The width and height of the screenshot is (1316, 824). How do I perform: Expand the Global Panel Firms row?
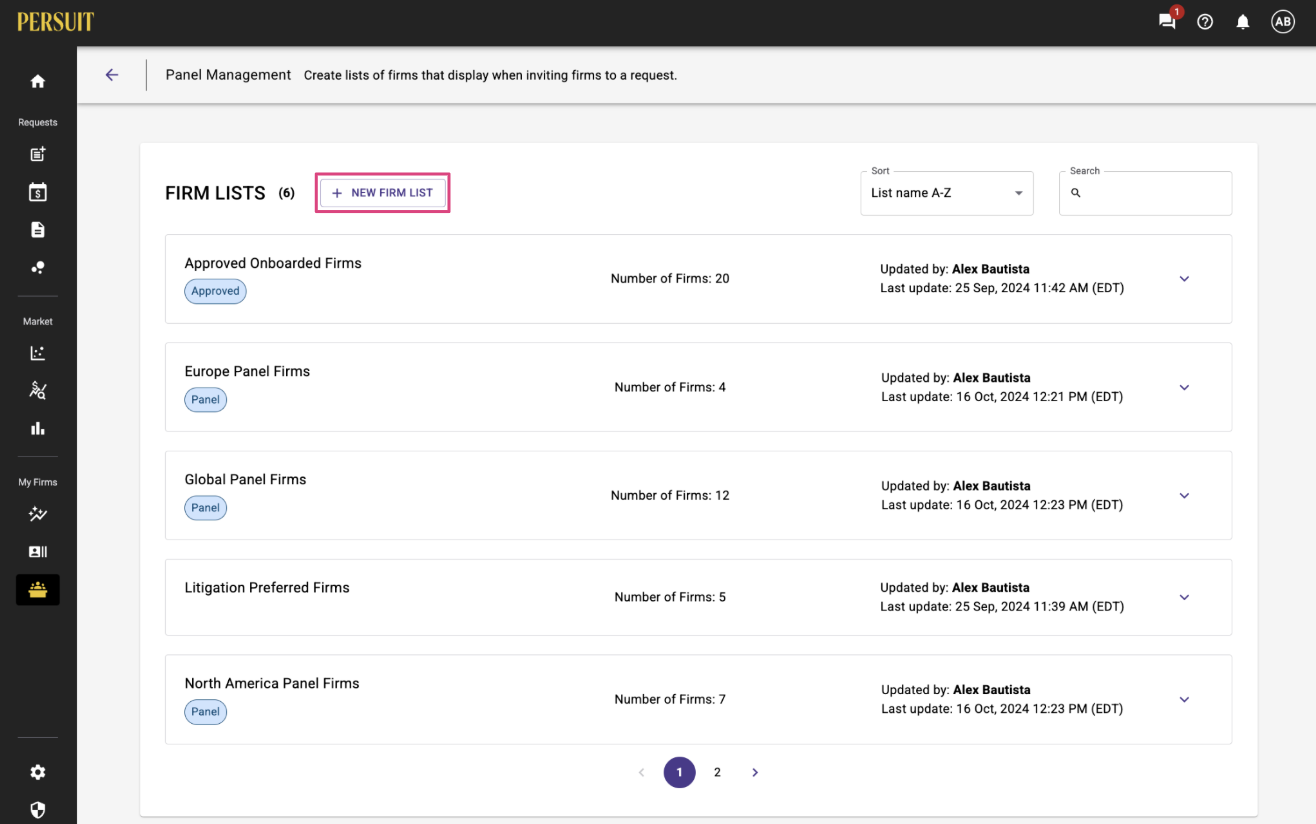click(1184, 495)
